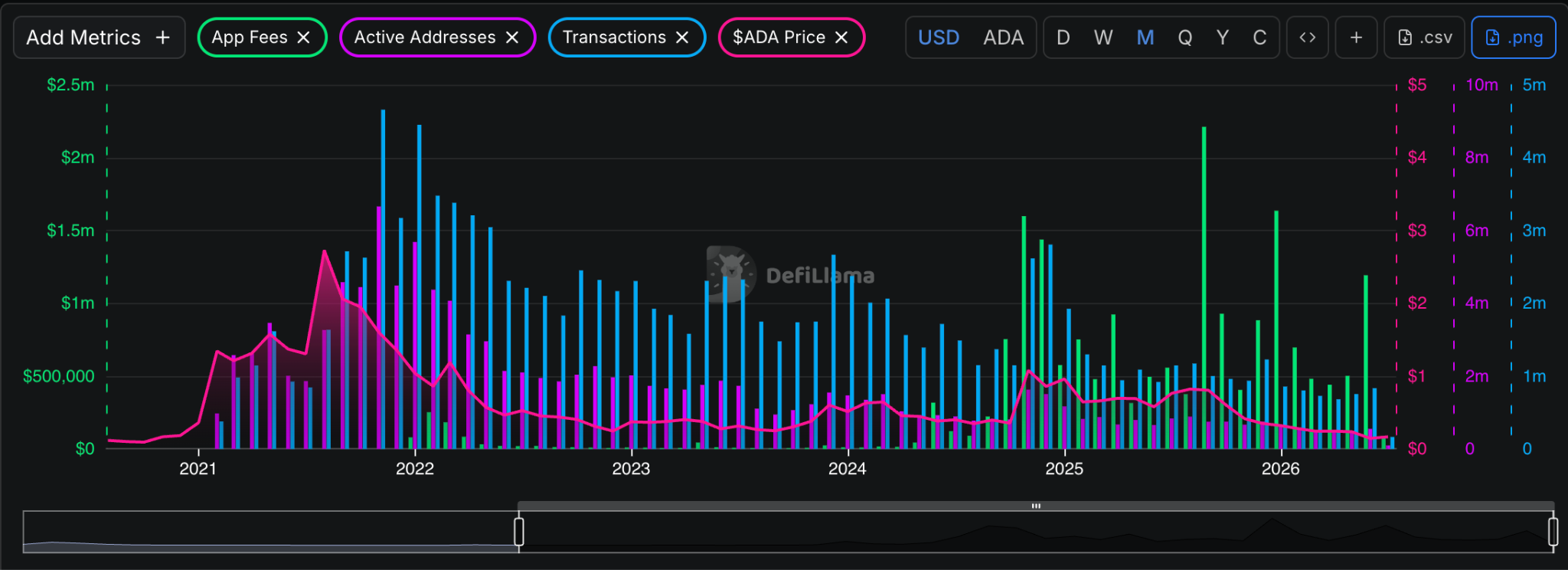Click the embed code icon
Viewport: 1568px width, 570px height.
1308,38
